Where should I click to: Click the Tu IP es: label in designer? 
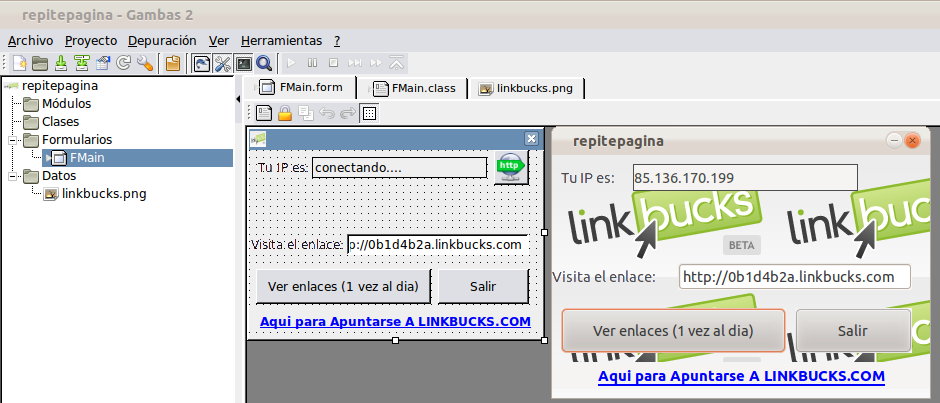[x=282, y=168]
